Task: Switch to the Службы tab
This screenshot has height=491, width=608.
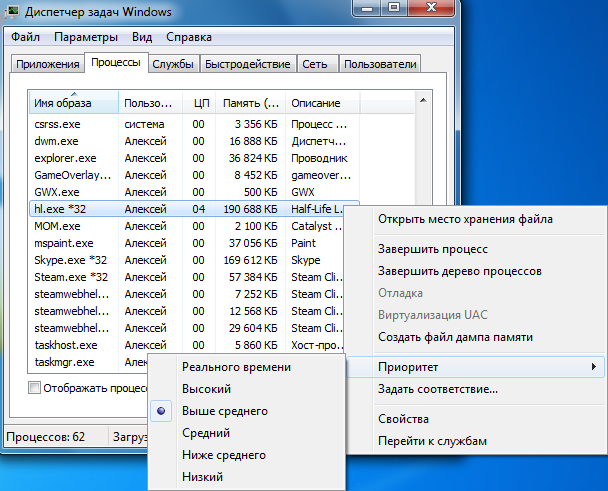Action: click(x=172, y=64)
